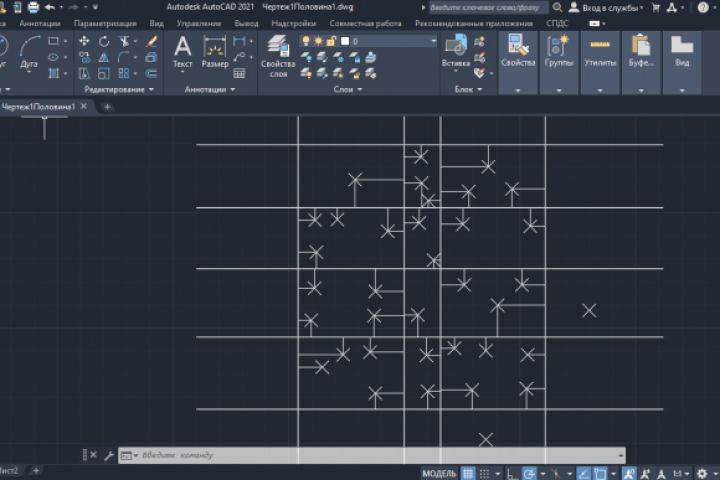
Task: Select the Rotate tool
Action: coord(104,41)
